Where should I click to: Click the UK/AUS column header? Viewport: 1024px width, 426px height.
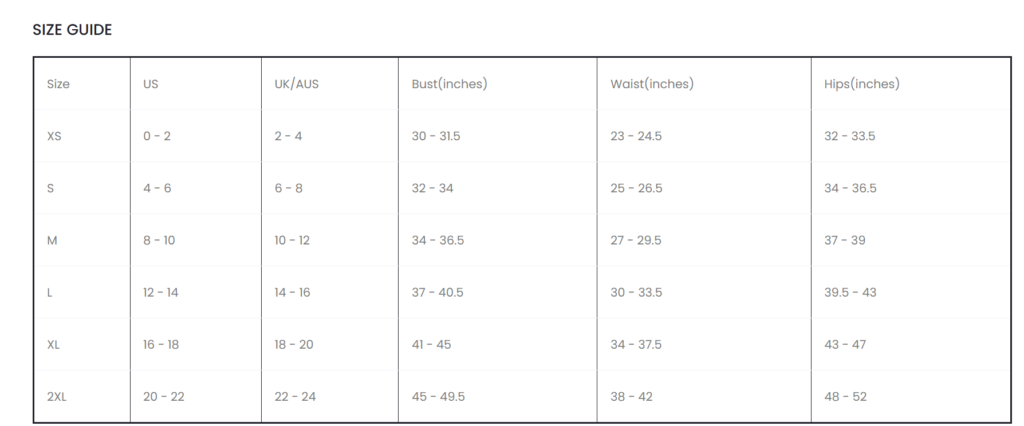coord(296,84)
